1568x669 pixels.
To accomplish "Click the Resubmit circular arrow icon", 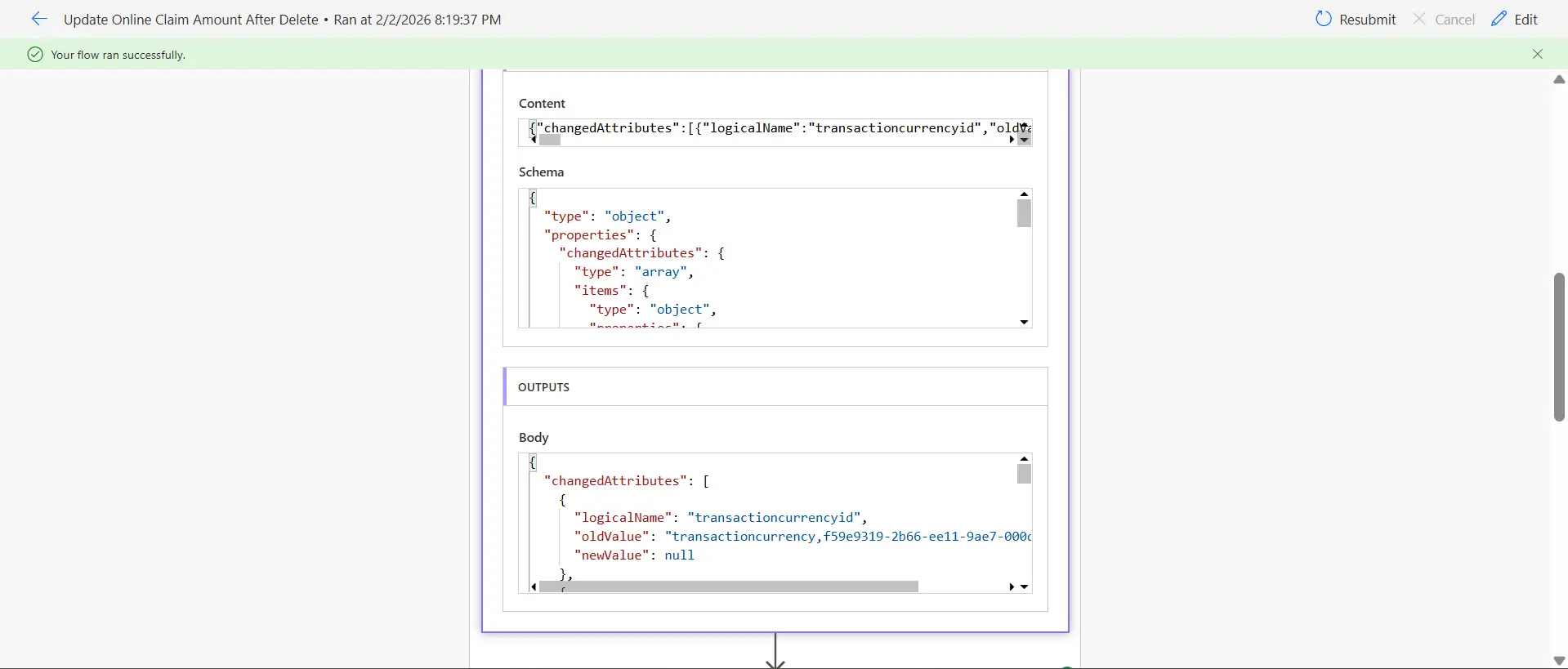I will tap(1324, 19).
